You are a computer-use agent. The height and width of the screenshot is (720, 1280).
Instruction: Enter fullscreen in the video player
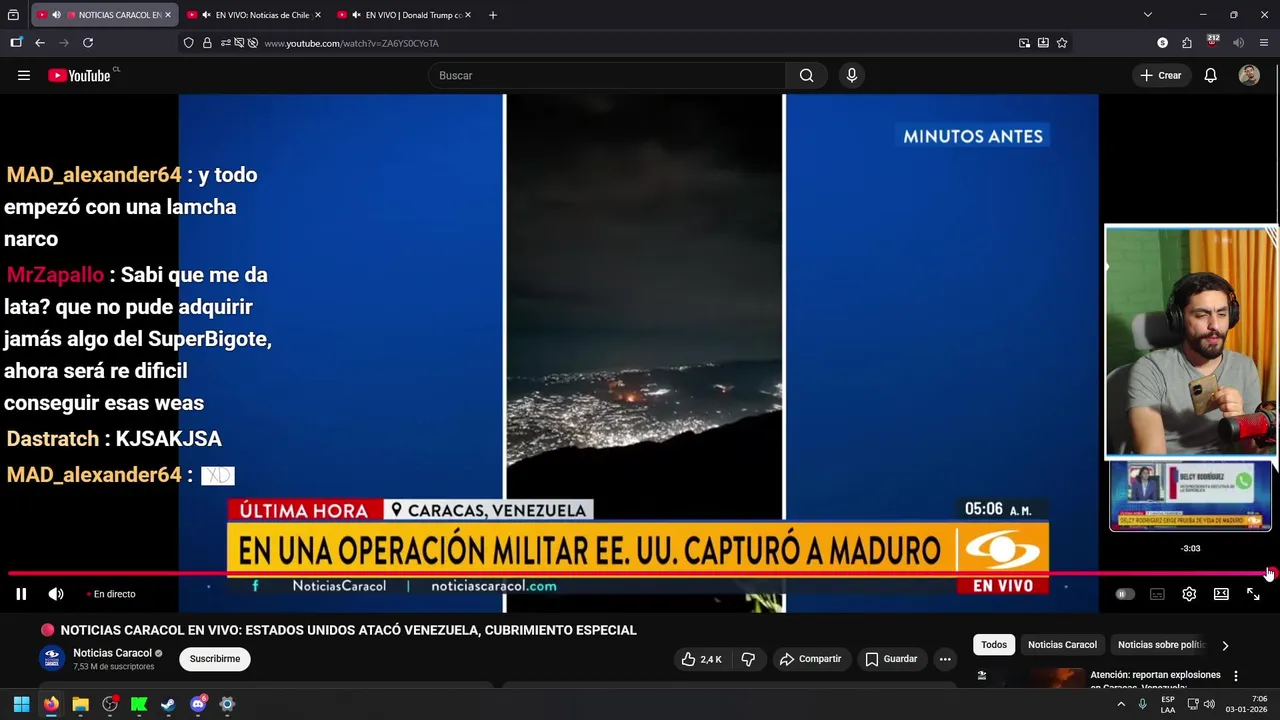pyautogui.click(x=1253, y=594)
